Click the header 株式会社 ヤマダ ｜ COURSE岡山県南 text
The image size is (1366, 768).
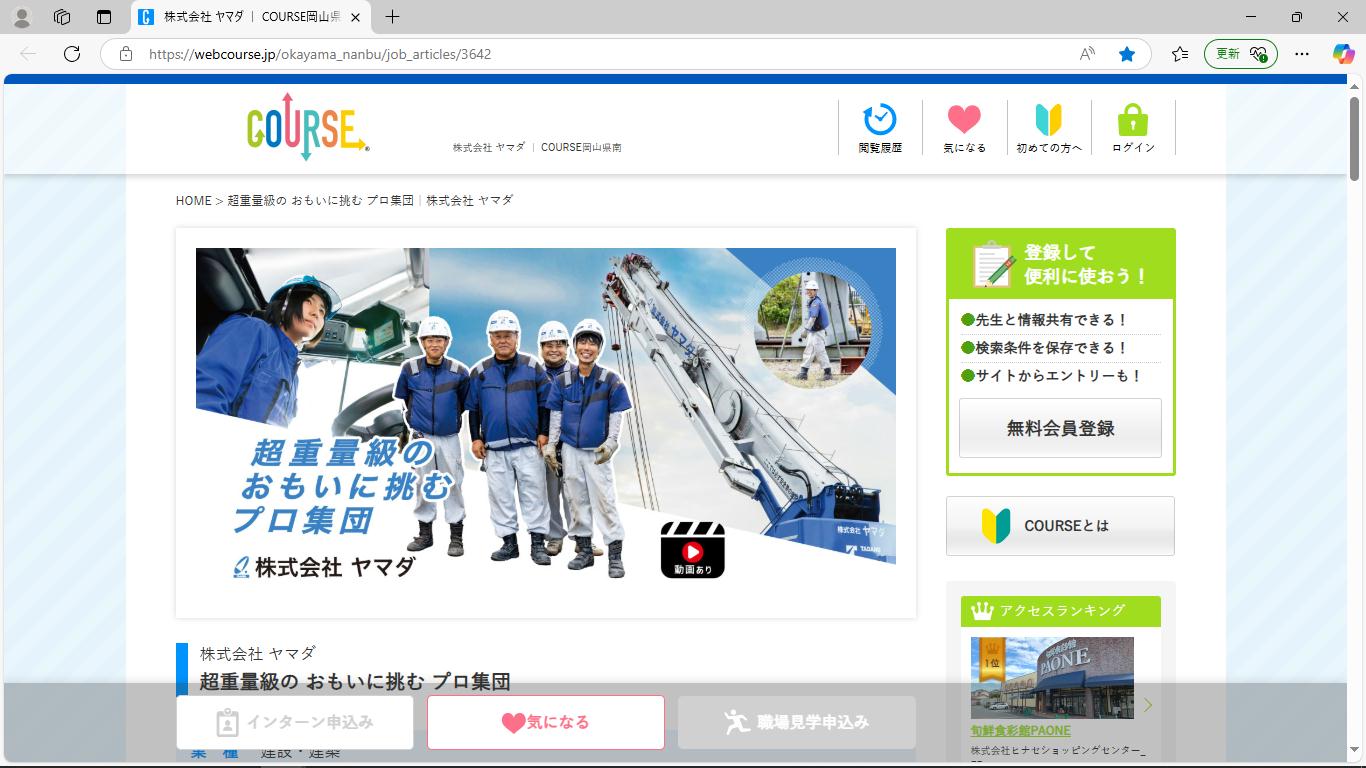tap(537, 147)
